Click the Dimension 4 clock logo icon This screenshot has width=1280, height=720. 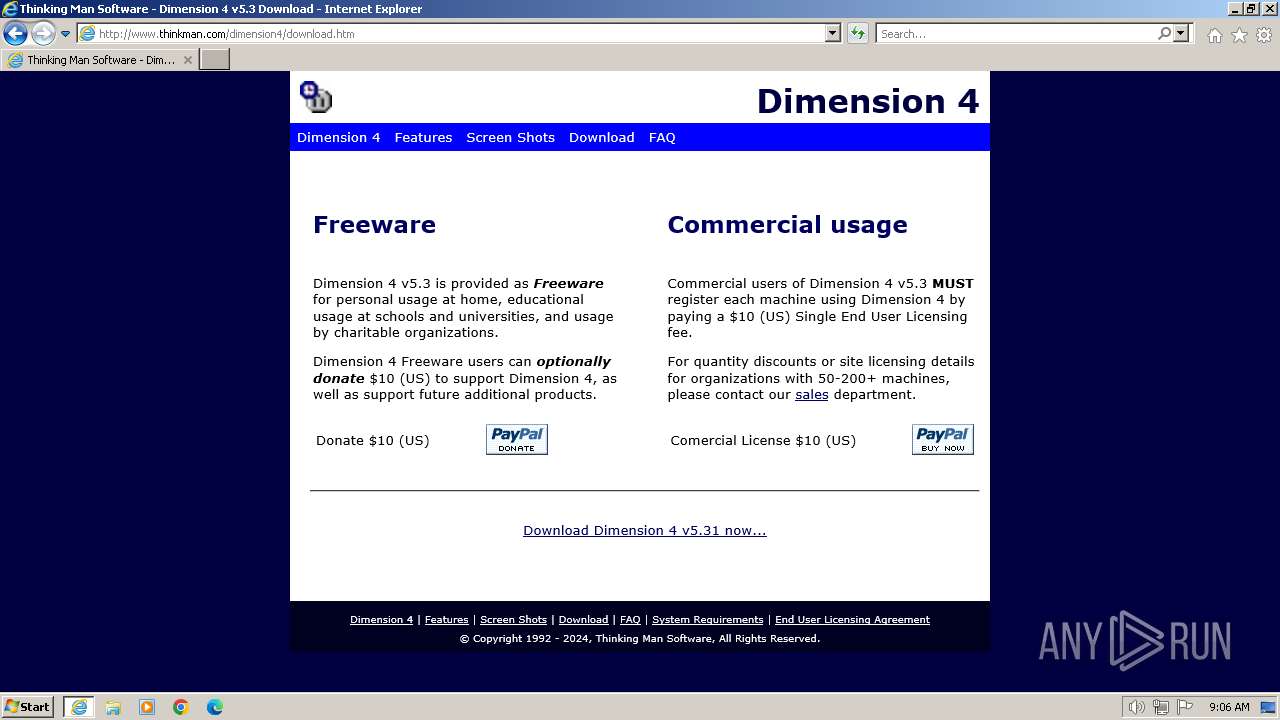(316, 97)
